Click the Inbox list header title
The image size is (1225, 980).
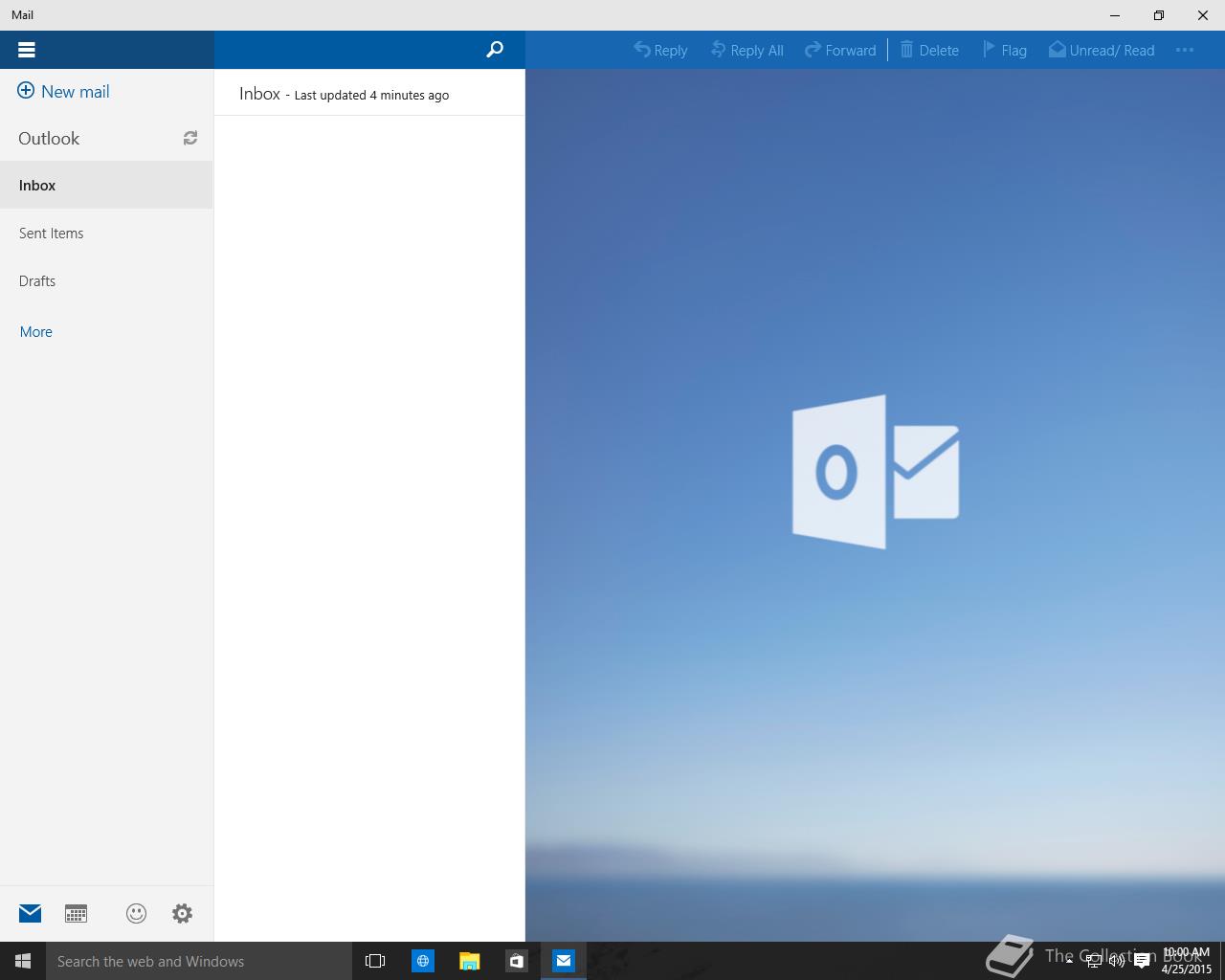tap(259, 94)
